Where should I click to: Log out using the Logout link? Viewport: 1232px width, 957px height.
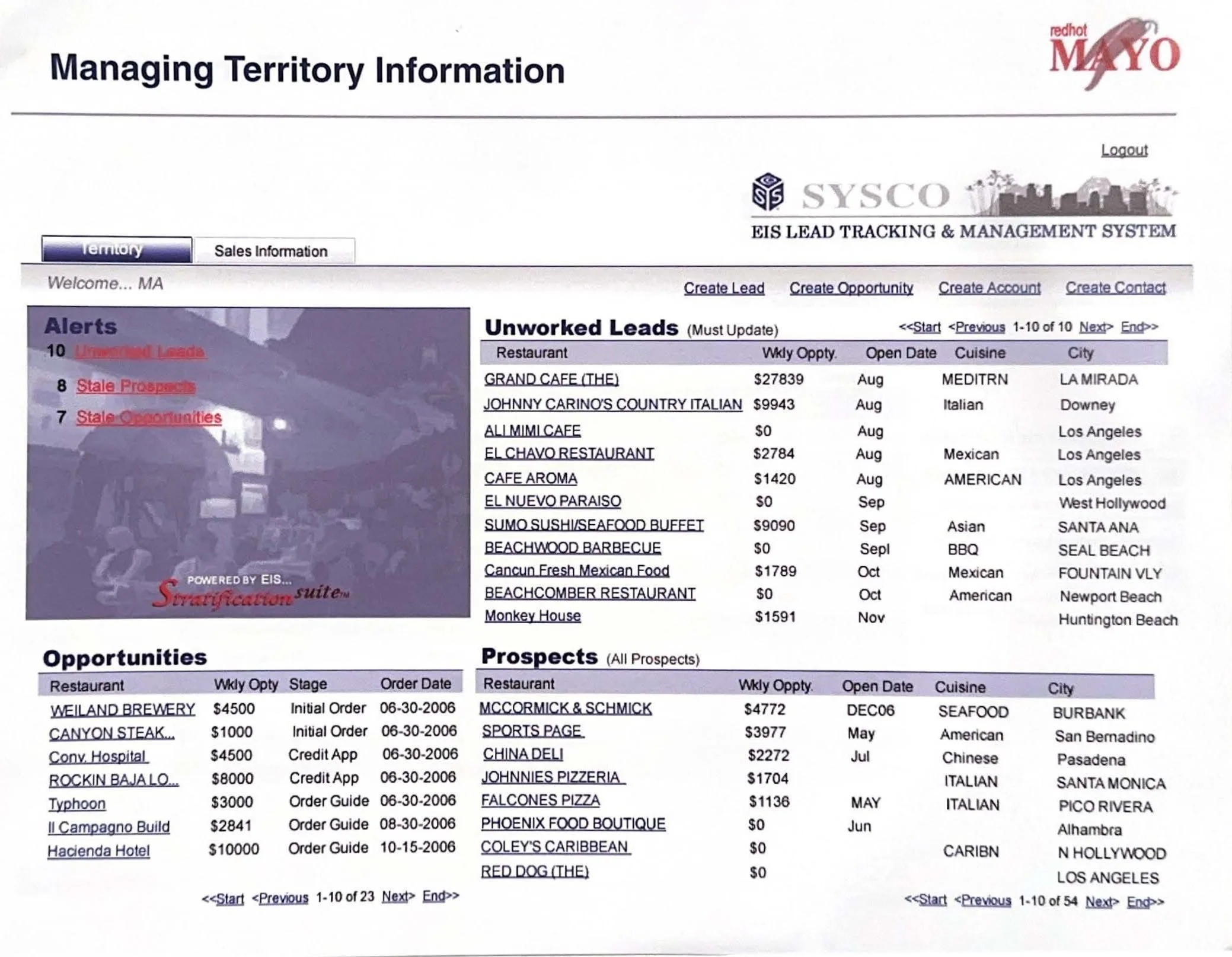coord(1124,151)
